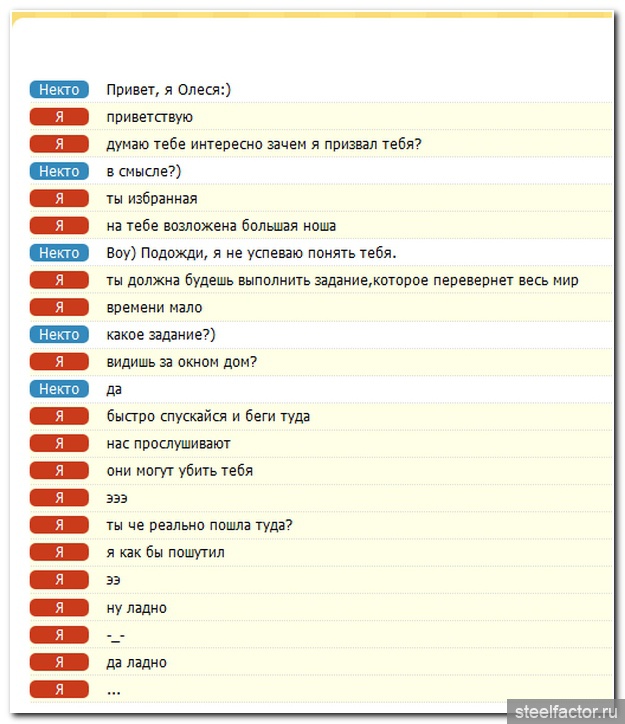625x724 pixels.
Task: Click the Некто badge beside "Воу) Подожди"
Action: 59,253
